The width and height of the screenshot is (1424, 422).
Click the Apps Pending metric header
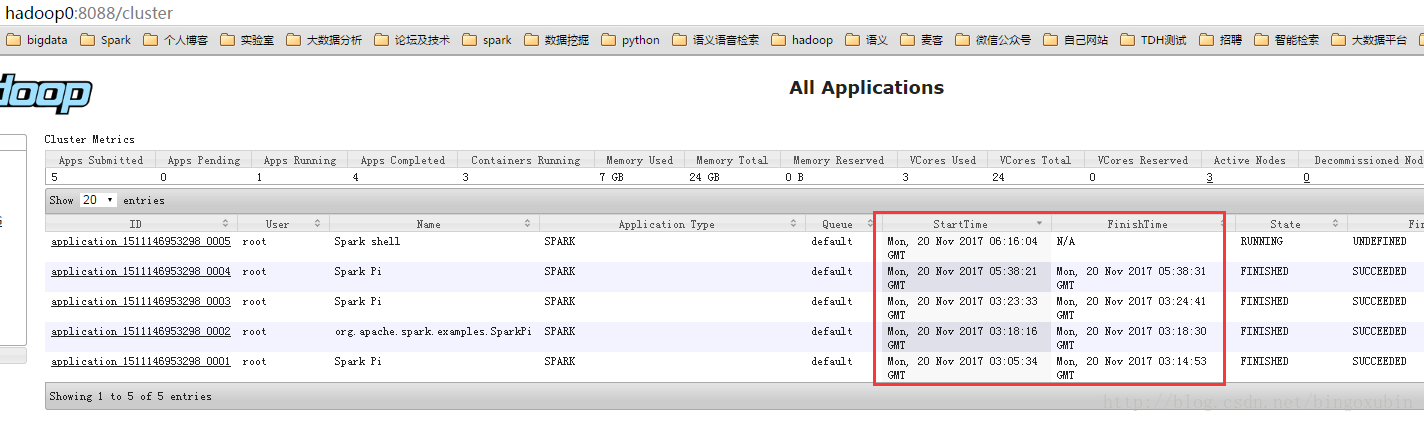pyautogui.click(x=204, y=160)
